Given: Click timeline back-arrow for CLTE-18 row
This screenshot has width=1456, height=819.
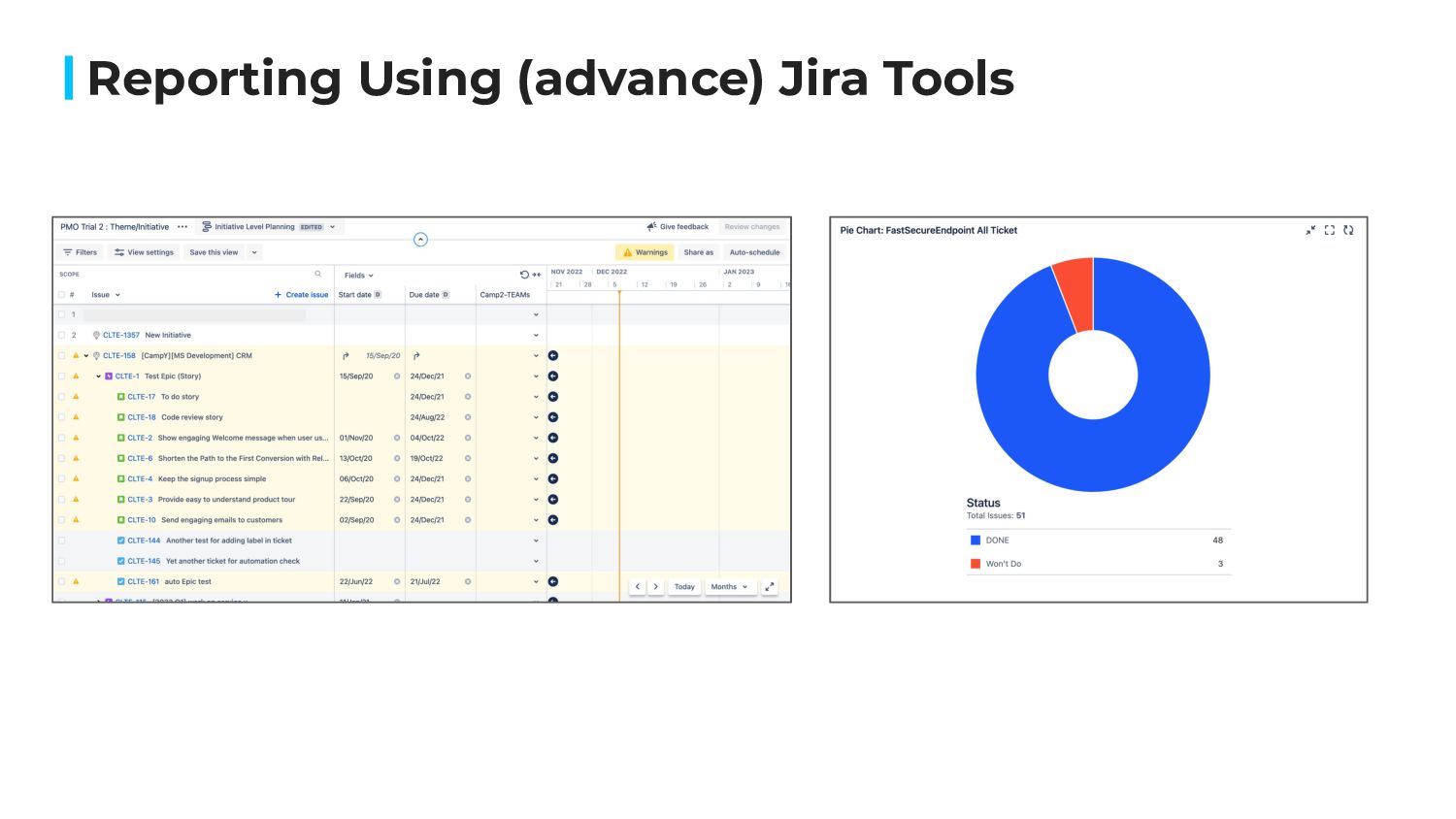Looking at the screenshot, I should click(553, 417).
